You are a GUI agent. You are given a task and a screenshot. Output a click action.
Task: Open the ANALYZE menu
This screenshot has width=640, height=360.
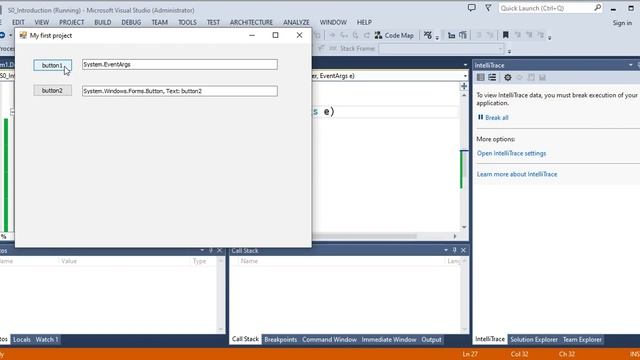[296, 22]
